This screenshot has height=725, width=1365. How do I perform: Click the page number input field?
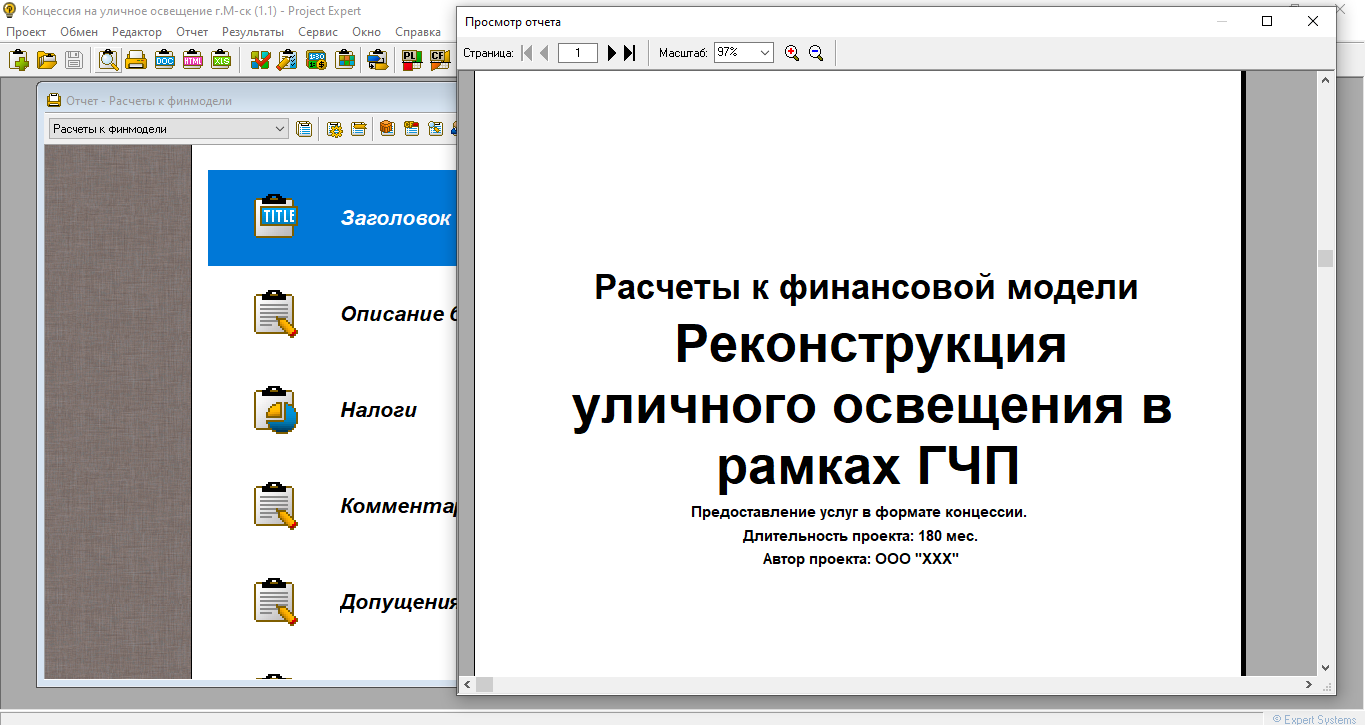(x=578, y=53)
